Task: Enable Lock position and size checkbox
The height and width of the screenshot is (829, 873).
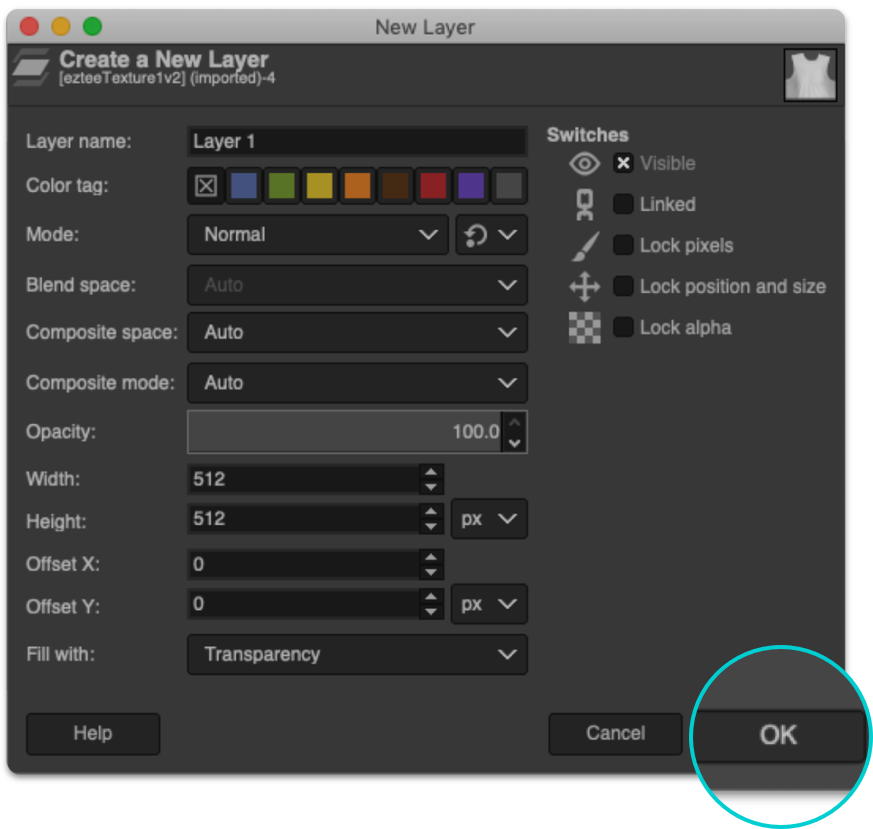Action: [x=623, y=287]
